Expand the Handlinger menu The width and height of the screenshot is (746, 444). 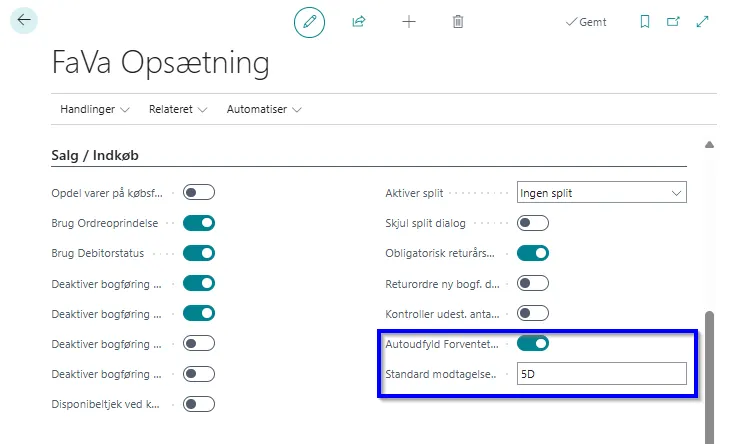click(95, 109)
